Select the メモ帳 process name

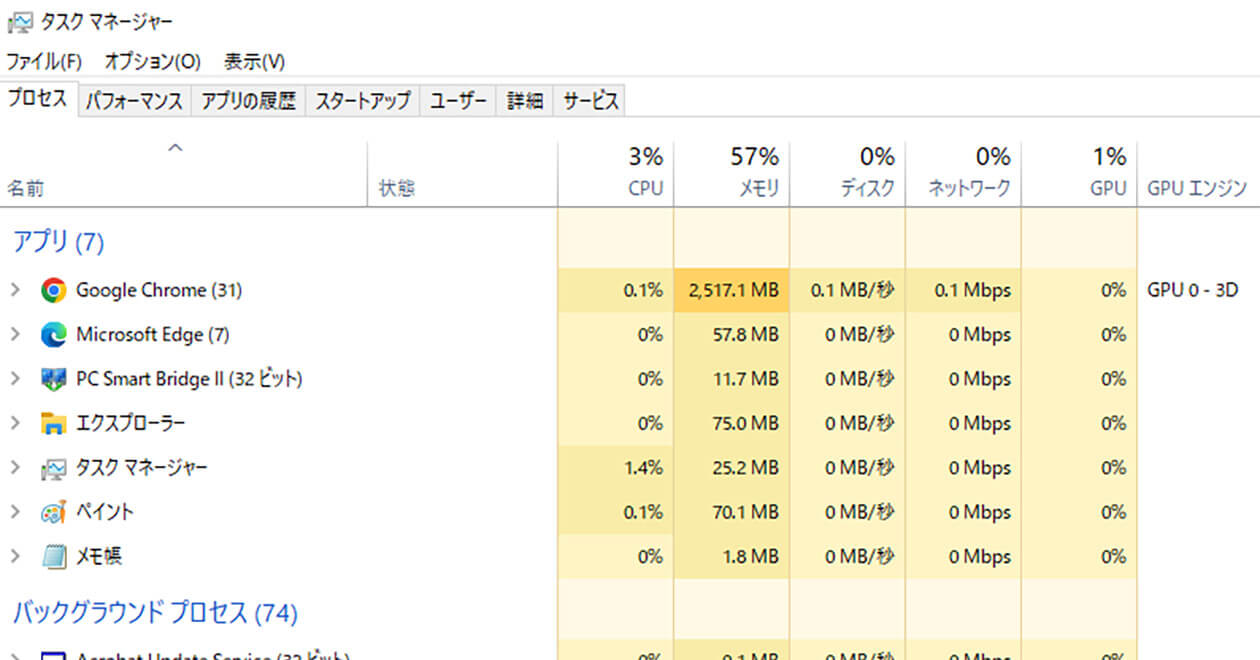click(x=99, y=556)
